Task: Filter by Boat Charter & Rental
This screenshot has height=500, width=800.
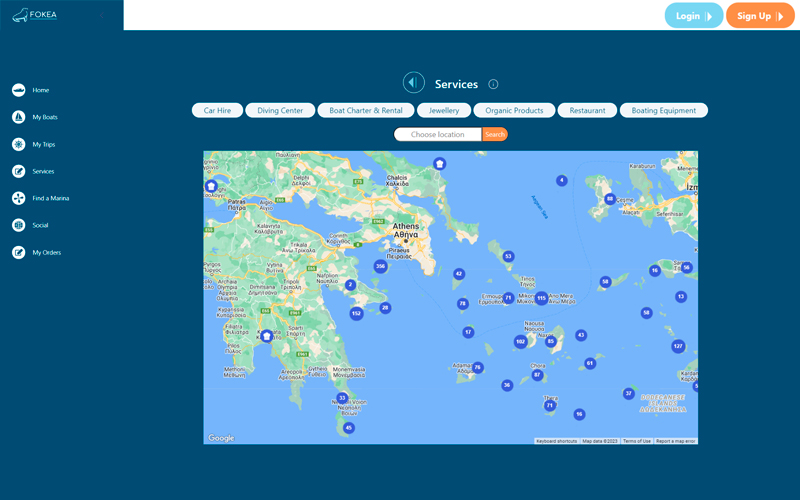Action: 366,110
